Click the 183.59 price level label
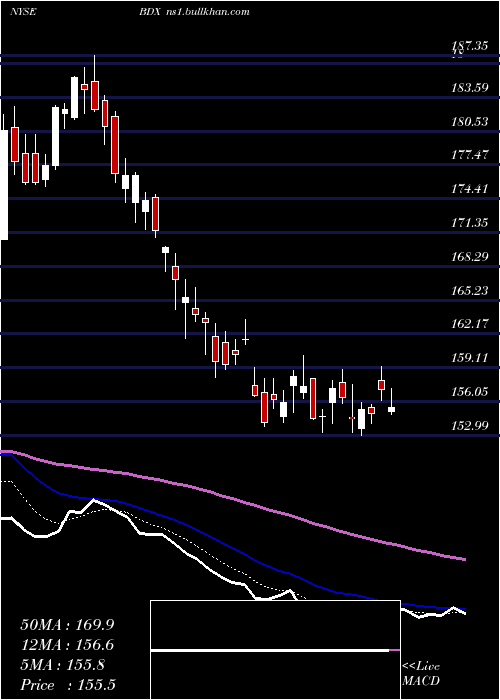The height and width of the screenshot is (700, 500). 469,88
